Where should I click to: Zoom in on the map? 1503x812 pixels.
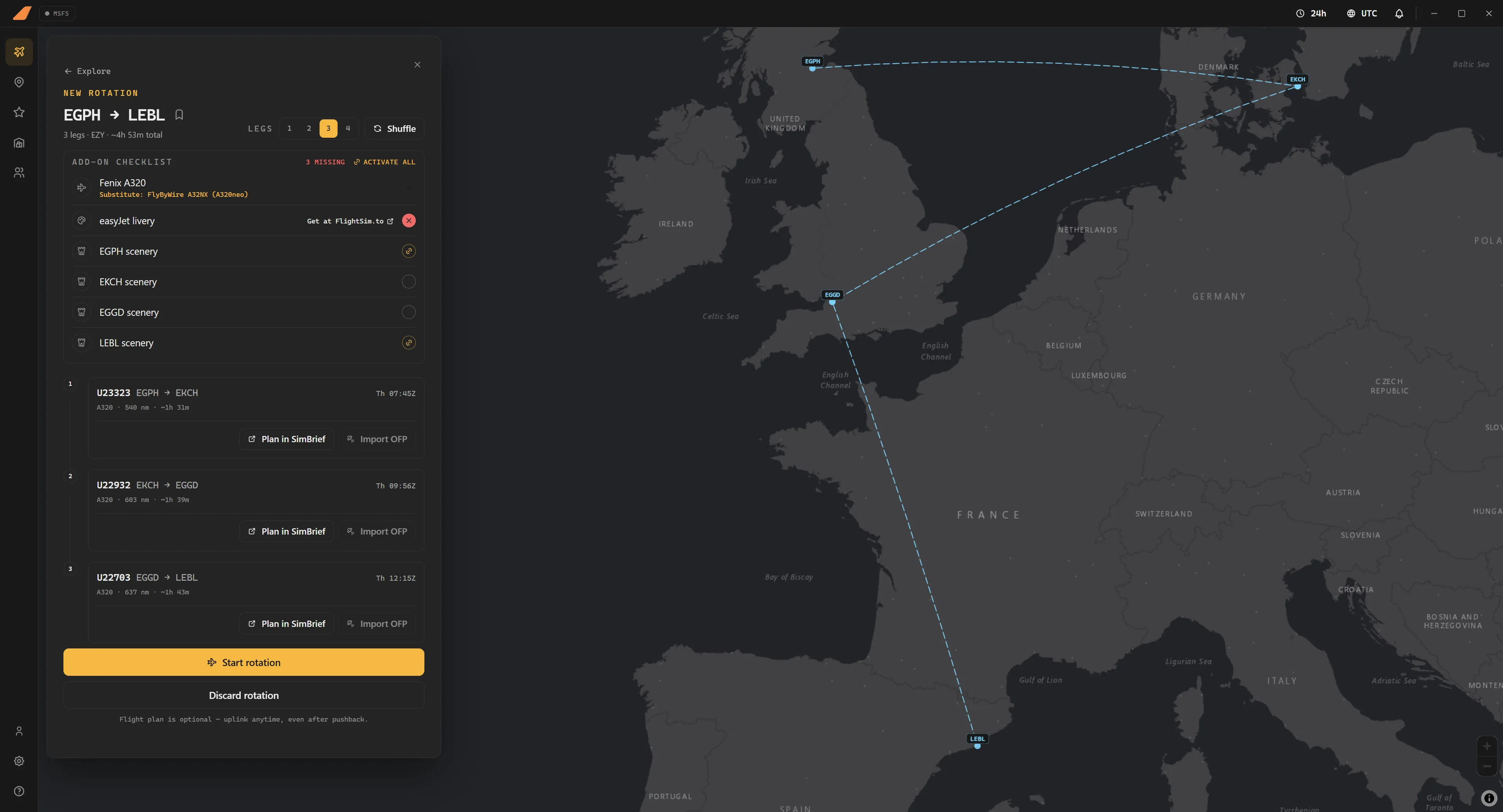[1487, 746]
